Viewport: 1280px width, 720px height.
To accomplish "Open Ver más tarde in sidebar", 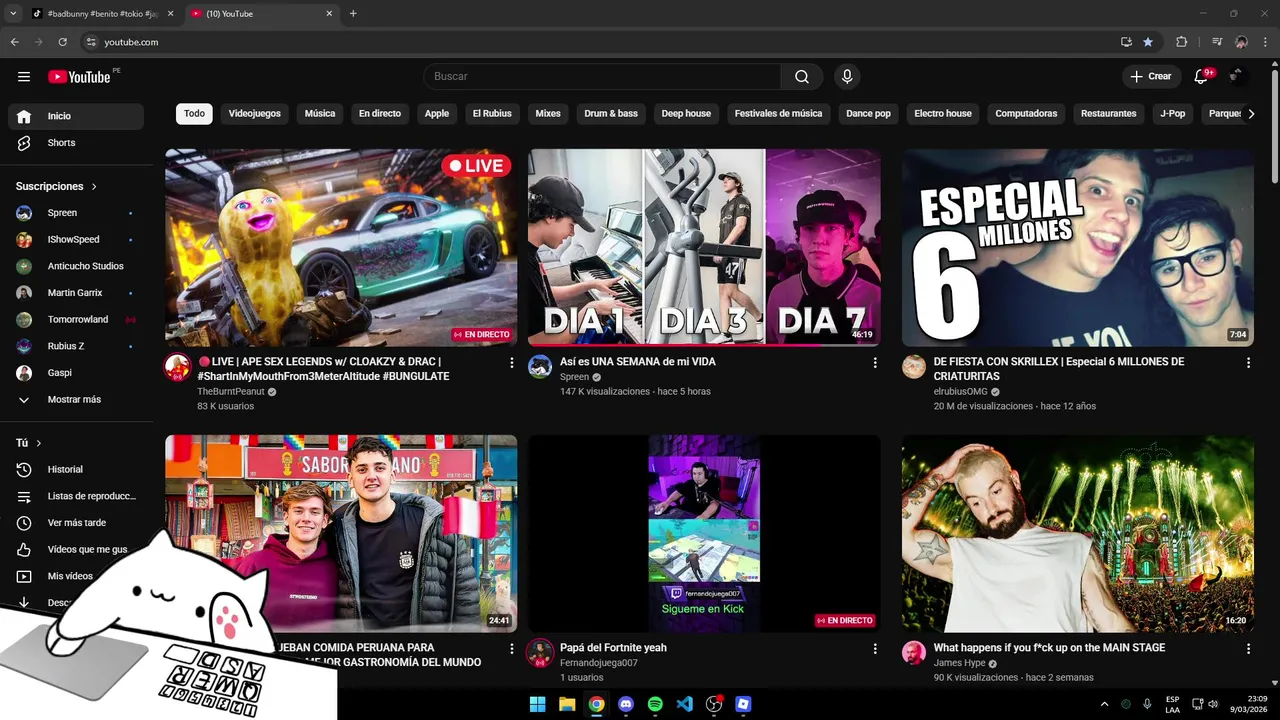I will (x=76, y=523).
